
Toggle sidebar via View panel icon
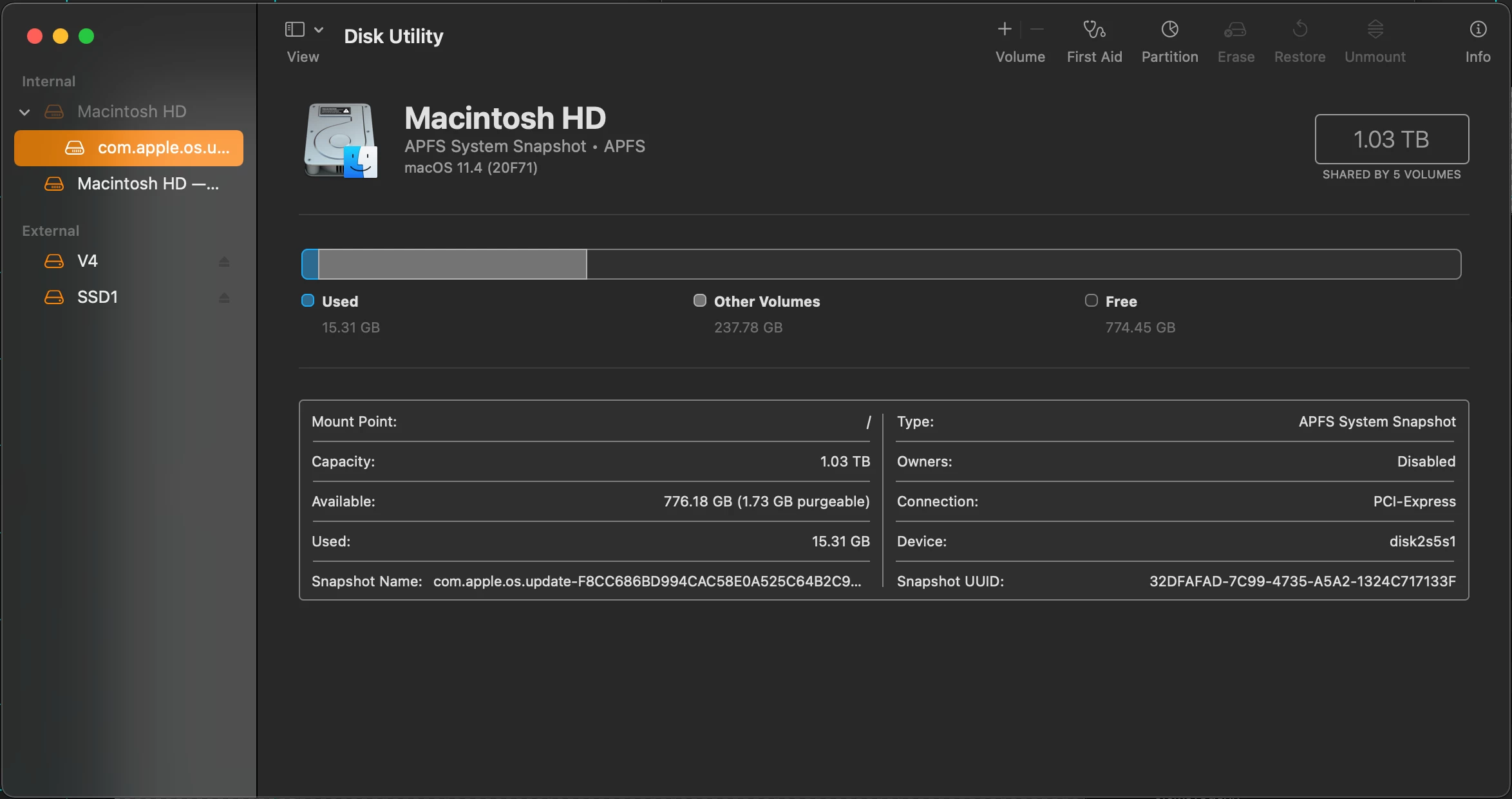point(294,30)
